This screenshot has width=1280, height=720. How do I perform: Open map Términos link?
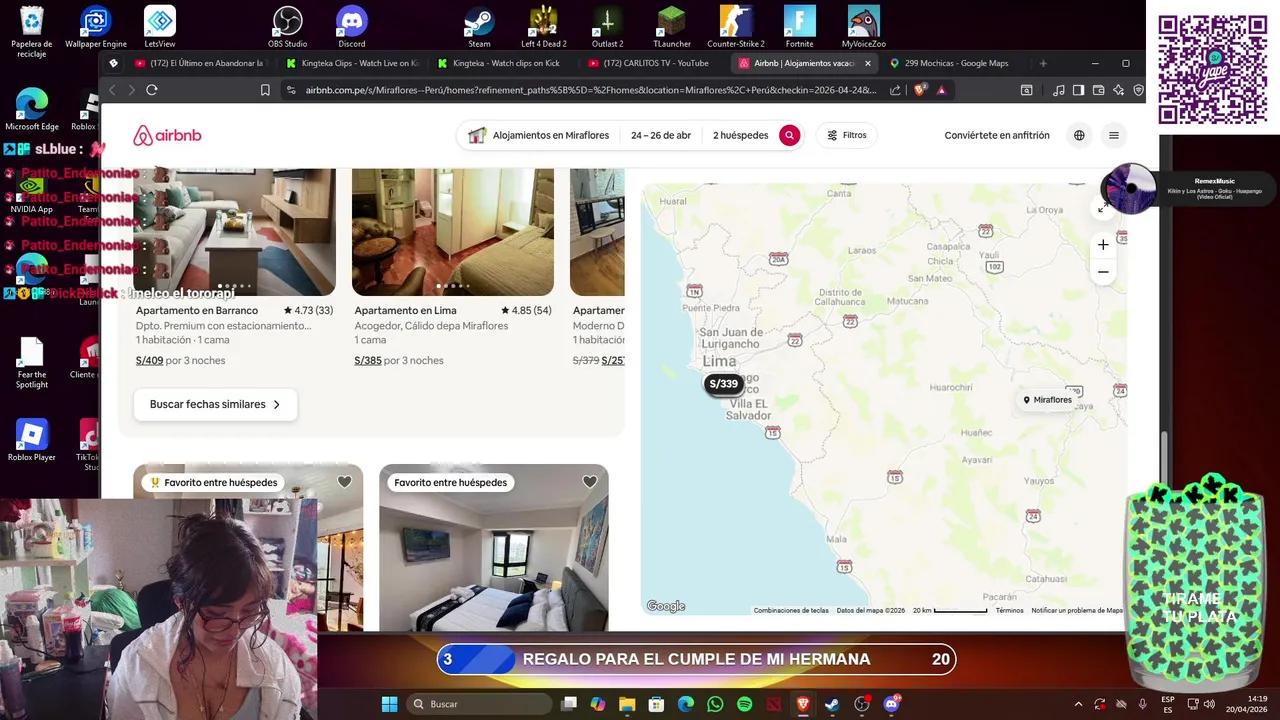pos(1009,610)
